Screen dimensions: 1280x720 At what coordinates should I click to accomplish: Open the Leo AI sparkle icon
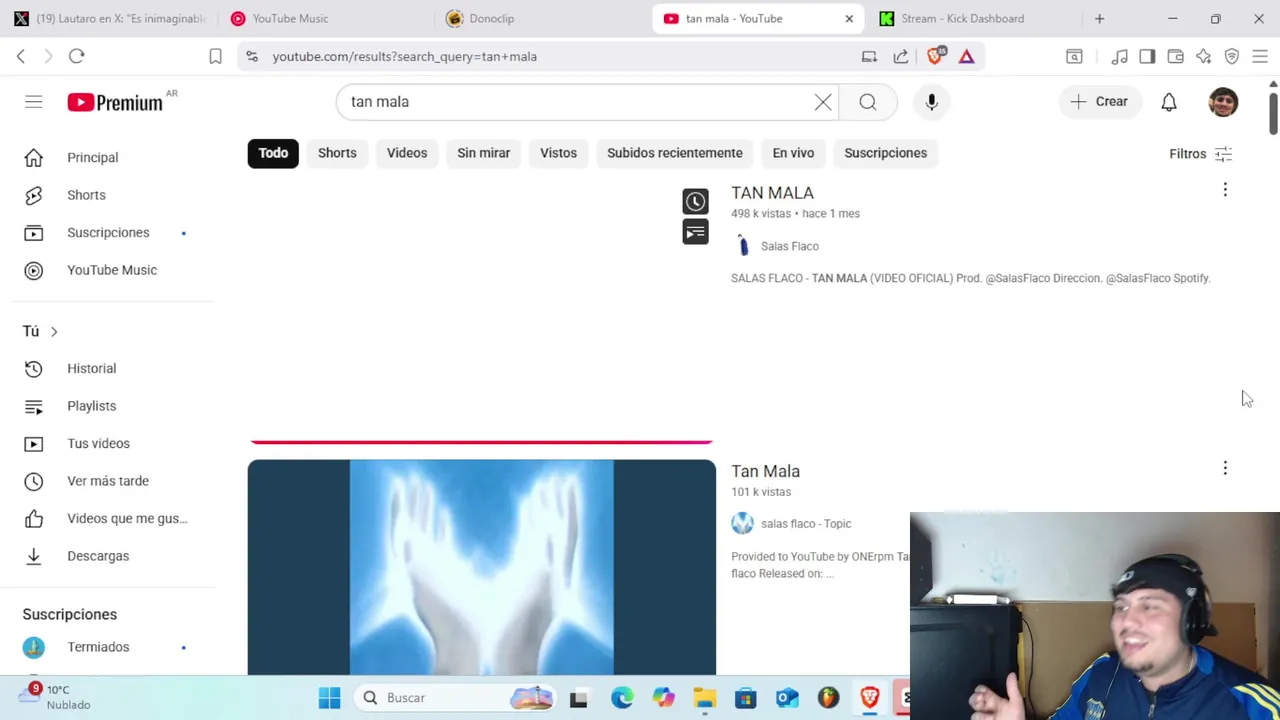[1204, 57]
